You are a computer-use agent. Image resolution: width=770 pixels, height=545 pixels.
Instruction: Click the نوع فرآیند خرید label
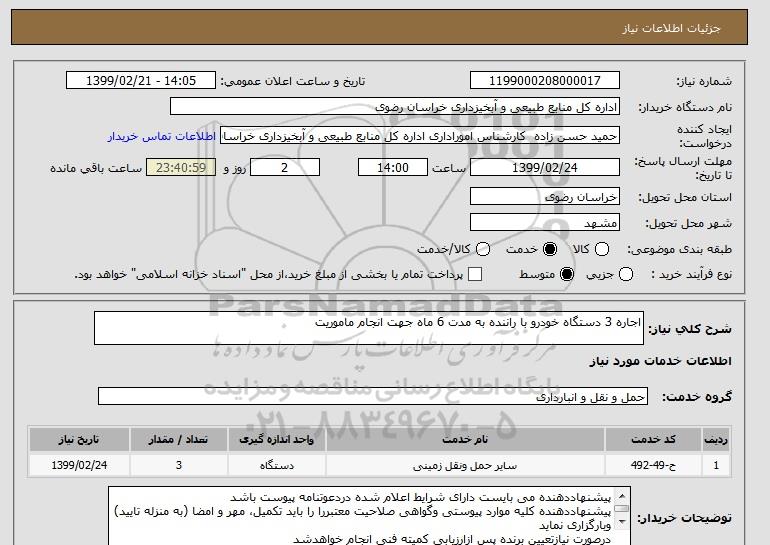coord(691,274)
